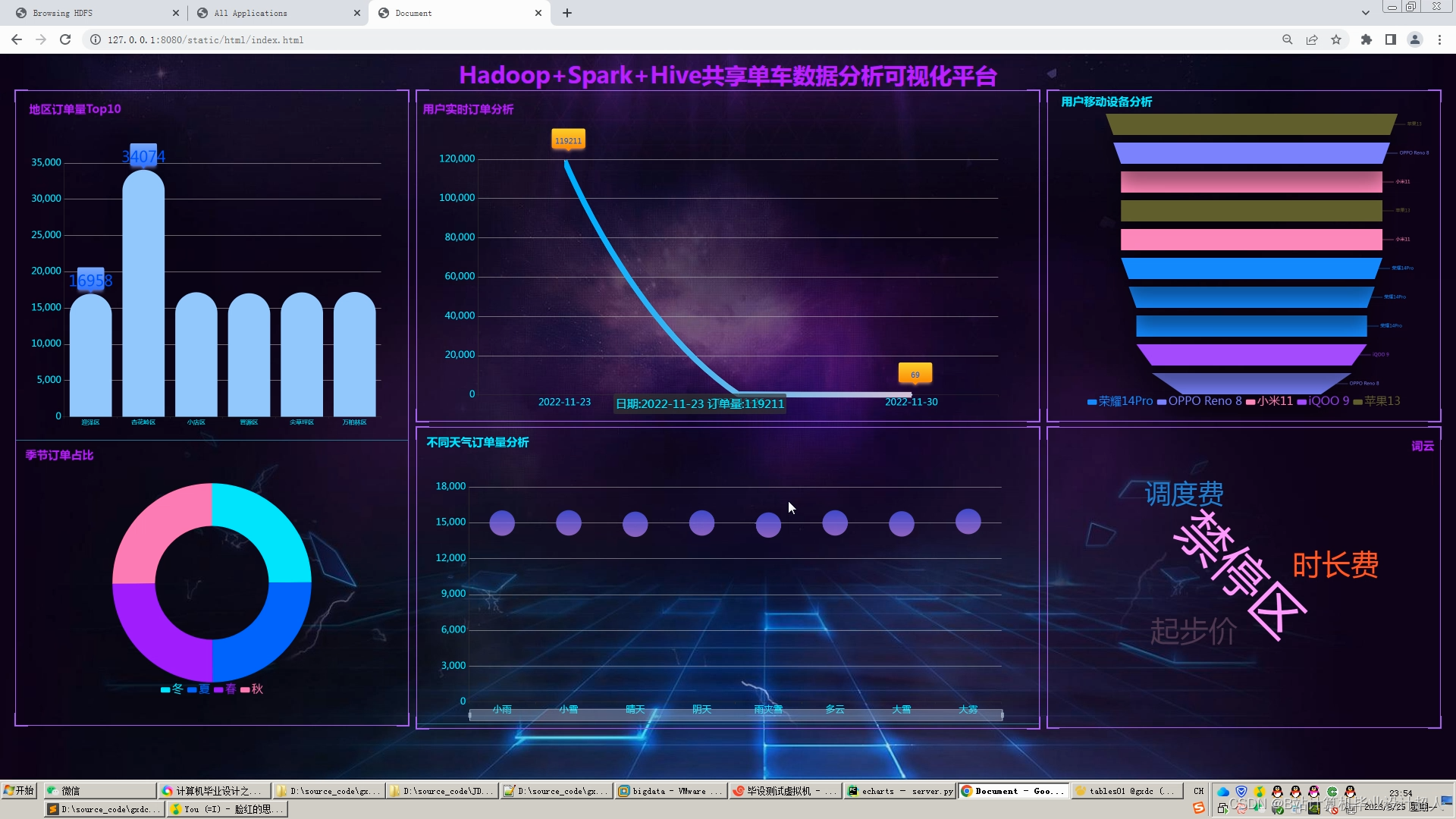Open Chrome three-dot menu

point(1439,39)
